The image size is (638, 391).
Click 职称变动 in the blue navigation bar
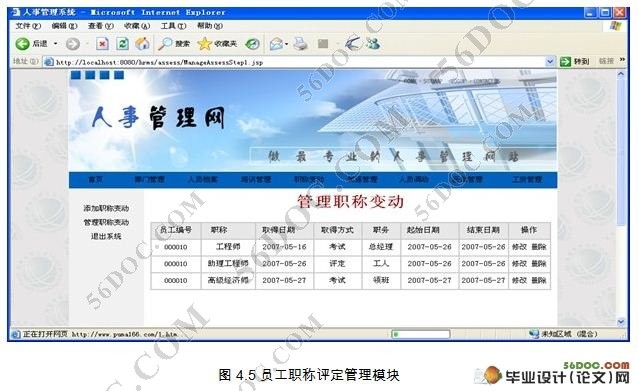[309, 179]
